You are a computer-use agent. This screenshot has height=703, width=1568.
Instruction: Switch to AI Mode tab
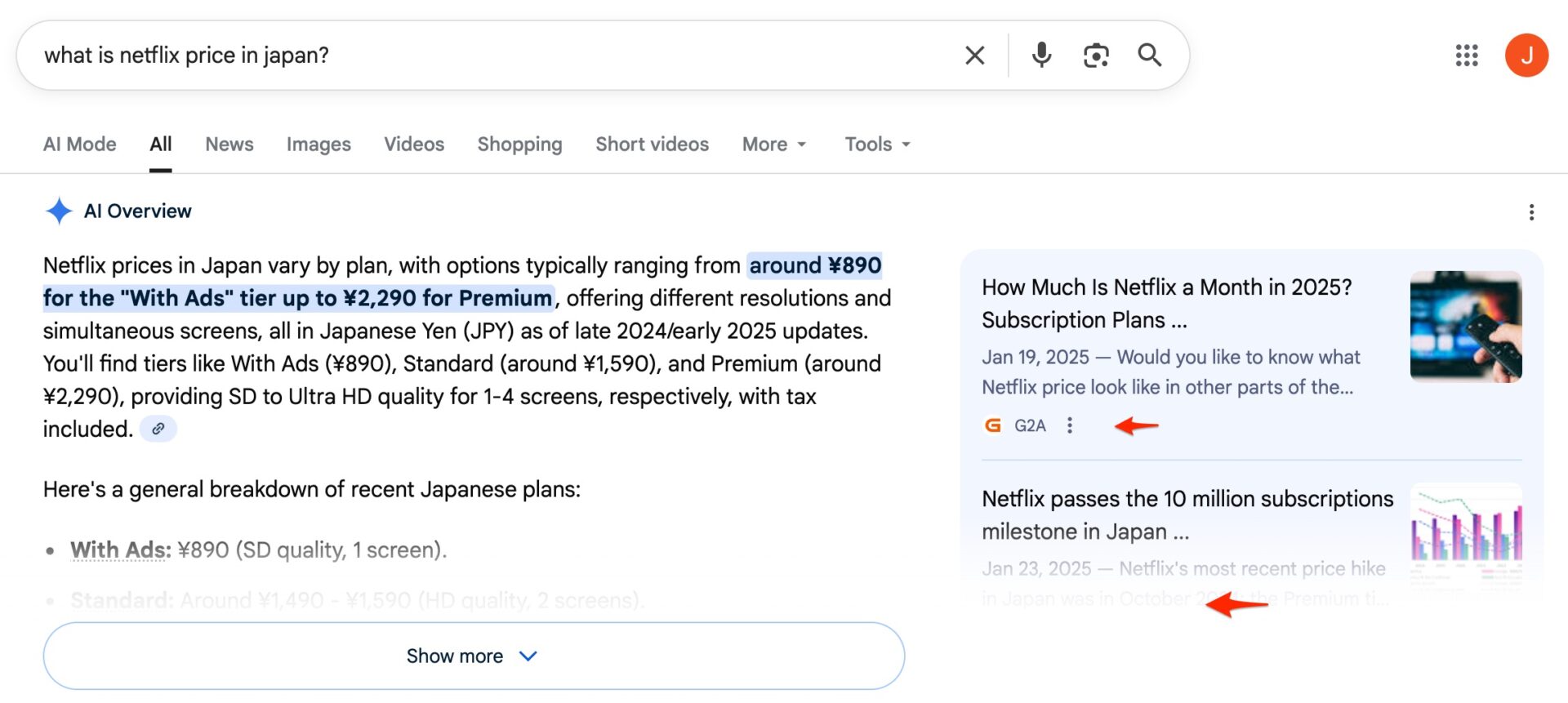point(80,145)
